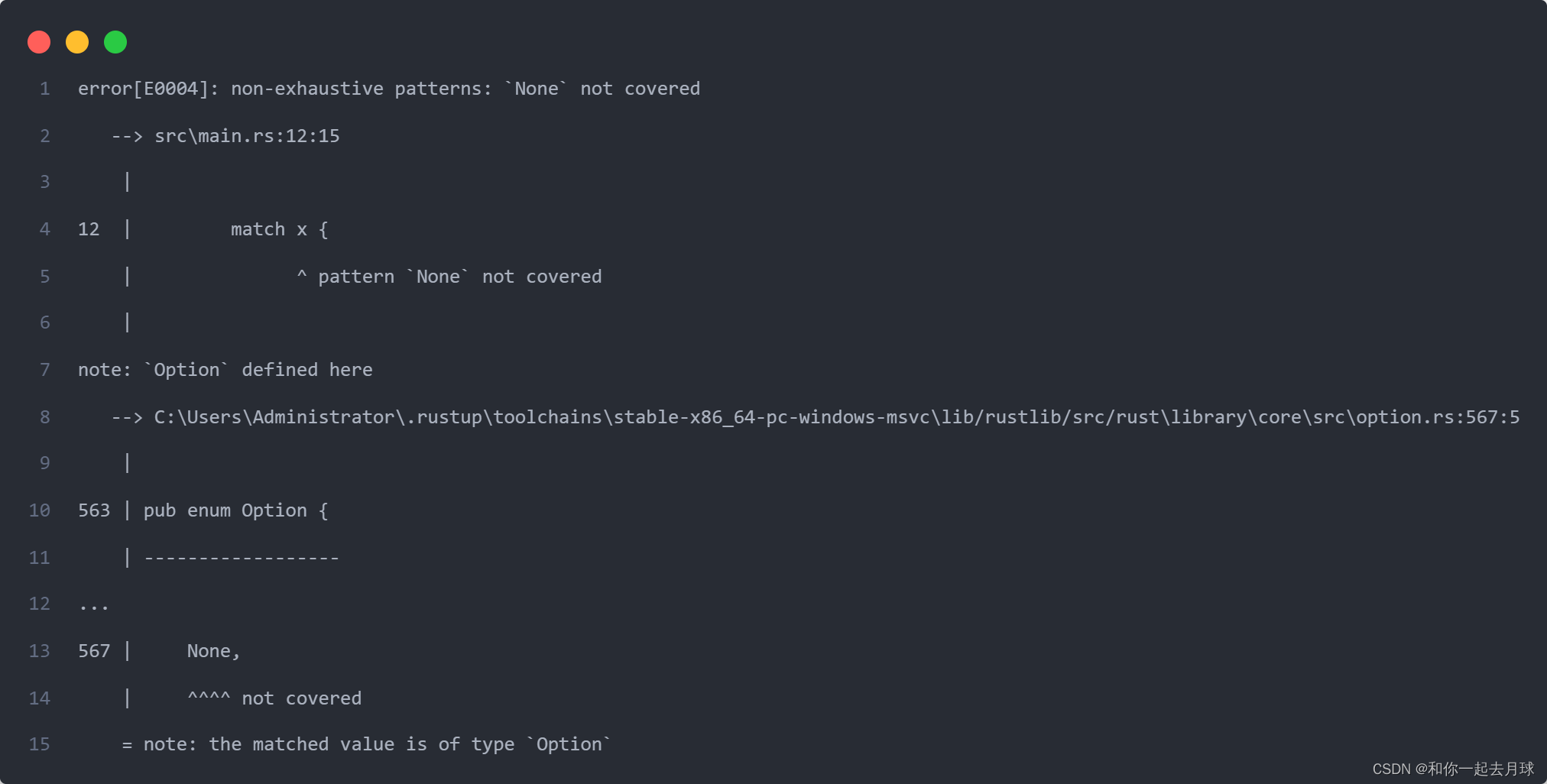The image size is (1547, 784).
Task: Click 'pub enum Option {' line
Action: click(x=236, y=510)
